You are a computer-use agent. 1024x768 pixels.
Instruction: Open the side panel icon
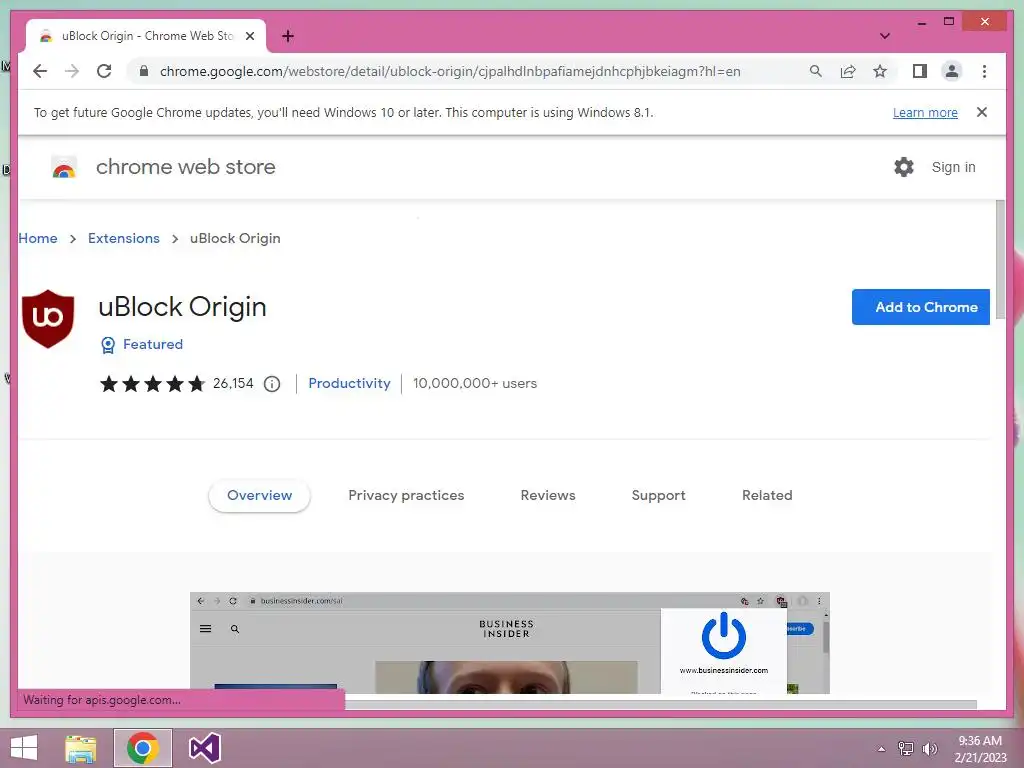[x=920, y=71]
